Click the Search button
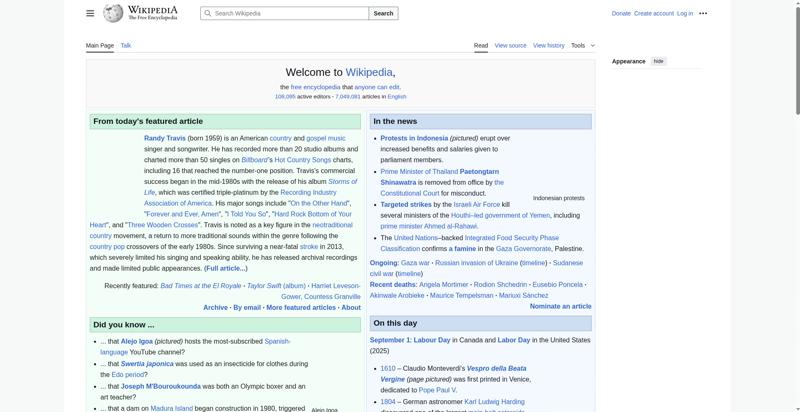 (383, 13)
